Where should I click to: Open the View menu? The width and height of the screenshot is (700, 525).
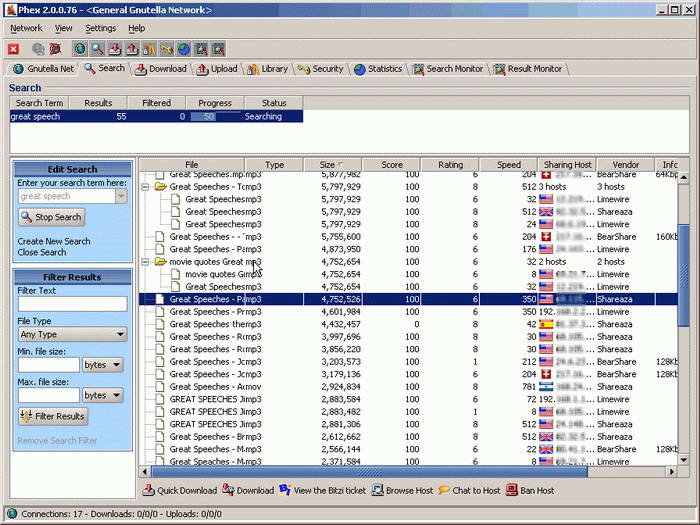pos(63,28)
